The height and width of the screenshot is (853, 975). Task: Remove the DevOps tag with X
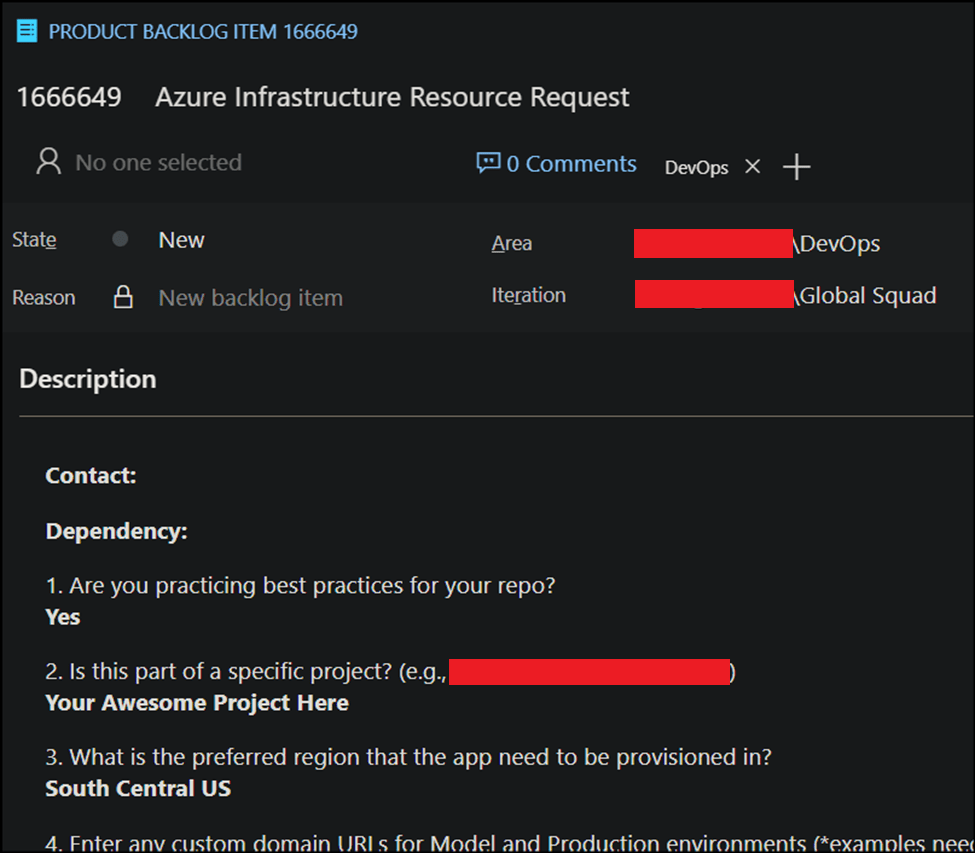753,167
